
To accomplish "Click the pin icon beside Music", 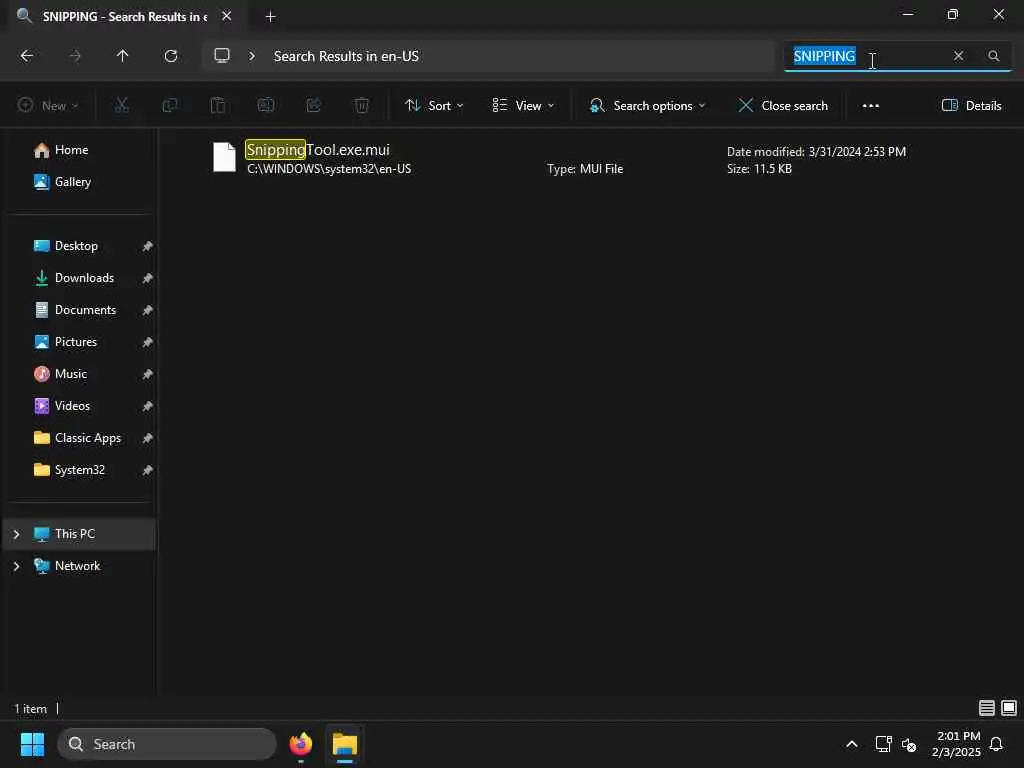I will (148, 374).
